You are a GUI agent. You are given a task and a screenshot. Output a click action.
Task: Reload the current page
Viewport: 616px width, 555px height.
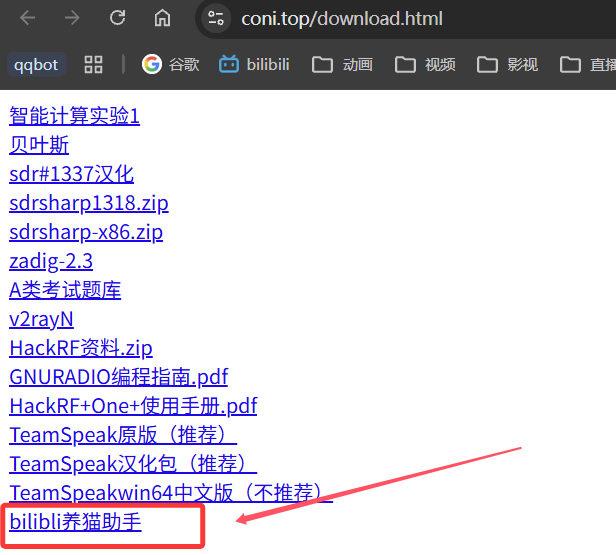point(117,18)
